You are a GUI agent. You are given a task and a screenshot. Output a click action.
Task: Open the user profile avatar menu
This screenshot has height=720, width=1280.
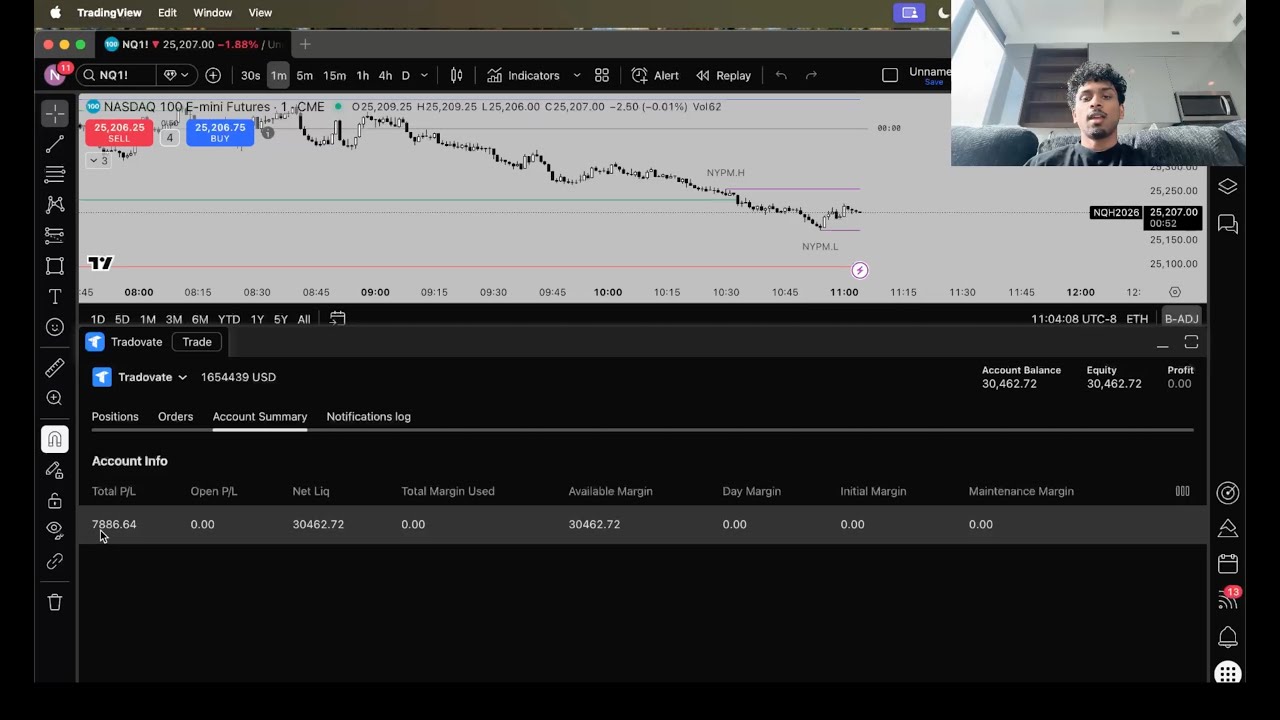[55, 75]
